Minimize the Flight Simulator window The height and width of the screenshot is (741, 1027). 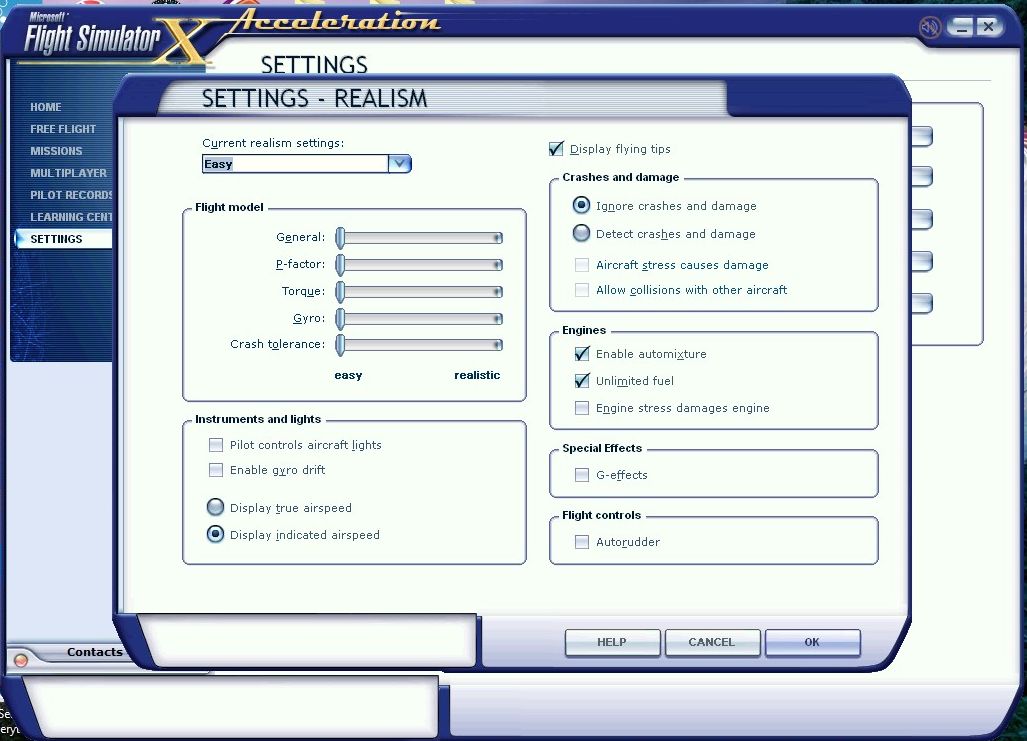pyautogui.click(x=961, y=27)
